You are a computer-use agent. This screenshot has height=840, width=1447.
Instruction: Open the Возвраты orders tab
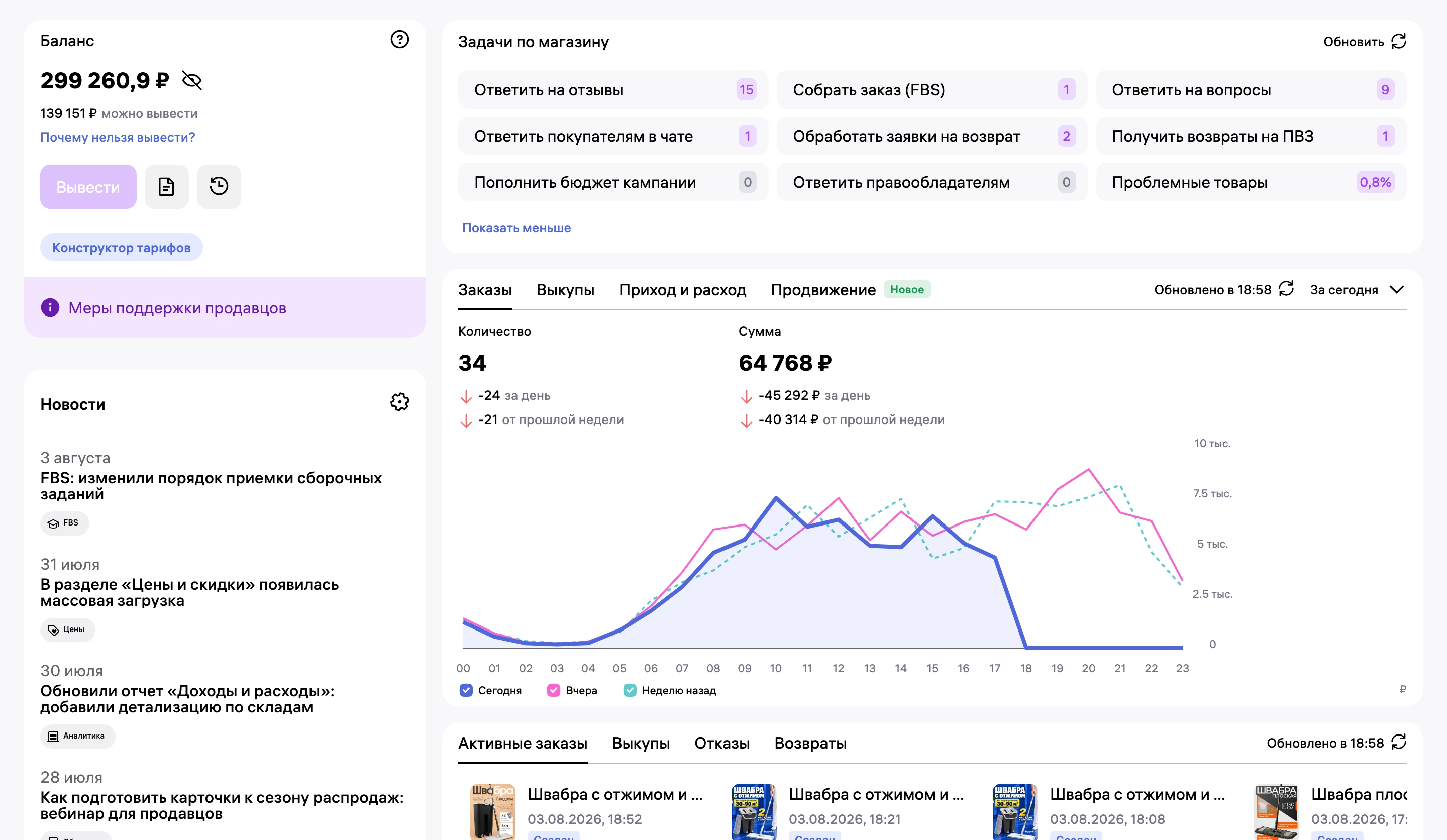(x=810, y=743)
